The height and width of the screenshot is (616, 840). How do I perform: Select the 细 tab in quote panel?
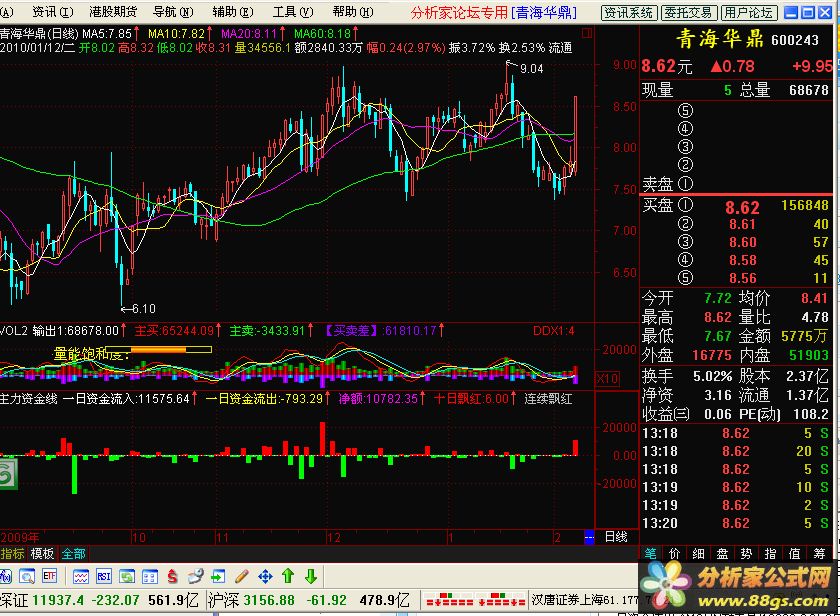tap(698, 553)
